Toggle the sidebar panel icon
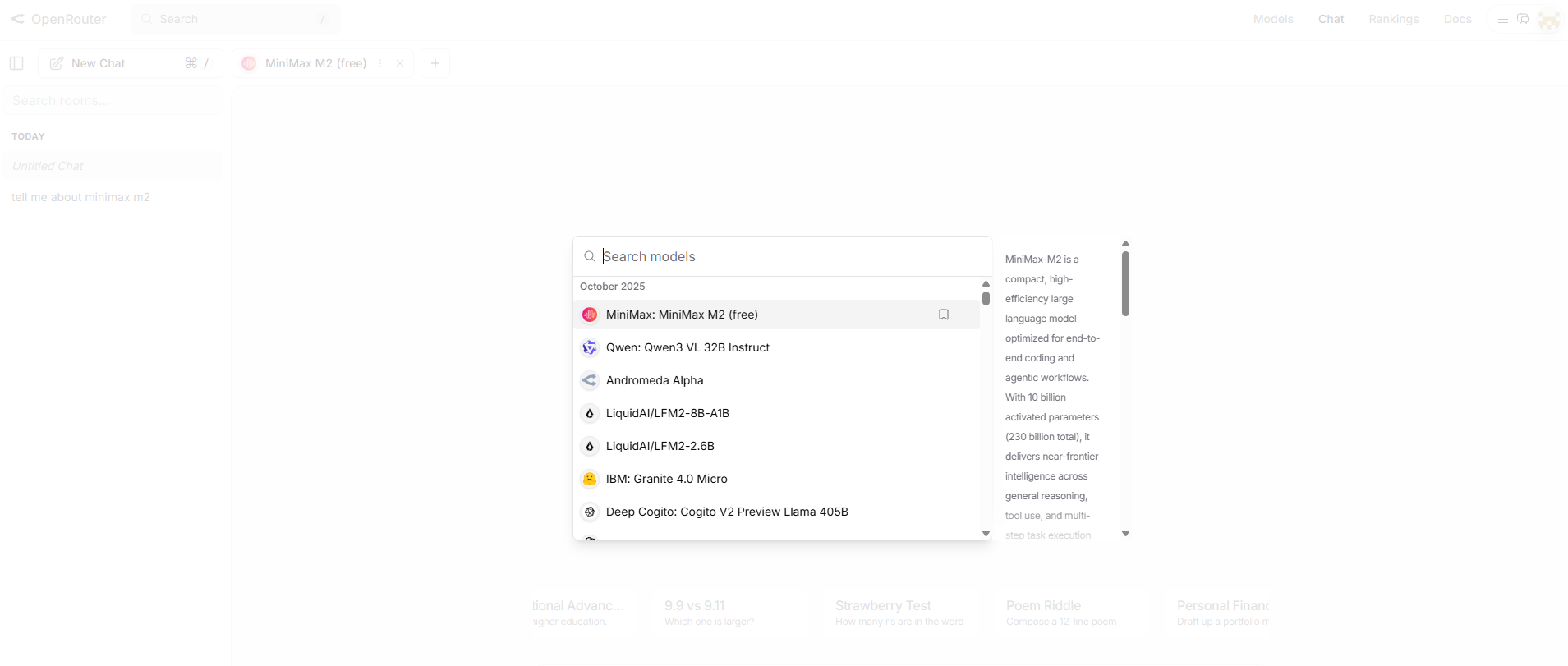Screen dimensions: 1568x666 point(16,63)
